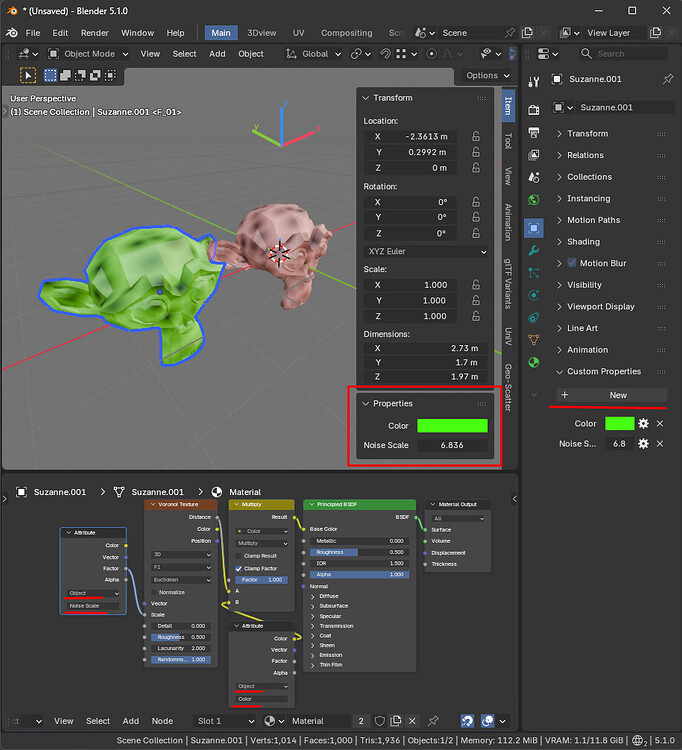Open the XYZ Euler rotation mode dropdown

(426, 252)
